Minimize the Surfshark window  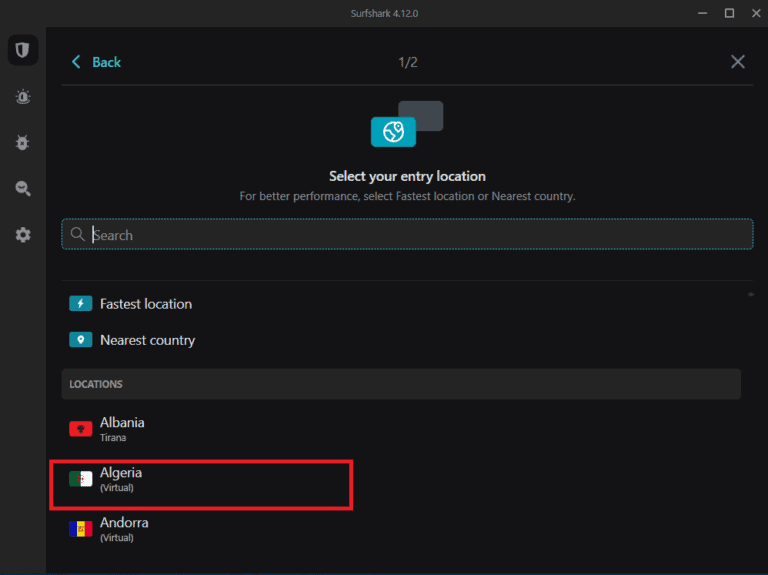[702, 13]
